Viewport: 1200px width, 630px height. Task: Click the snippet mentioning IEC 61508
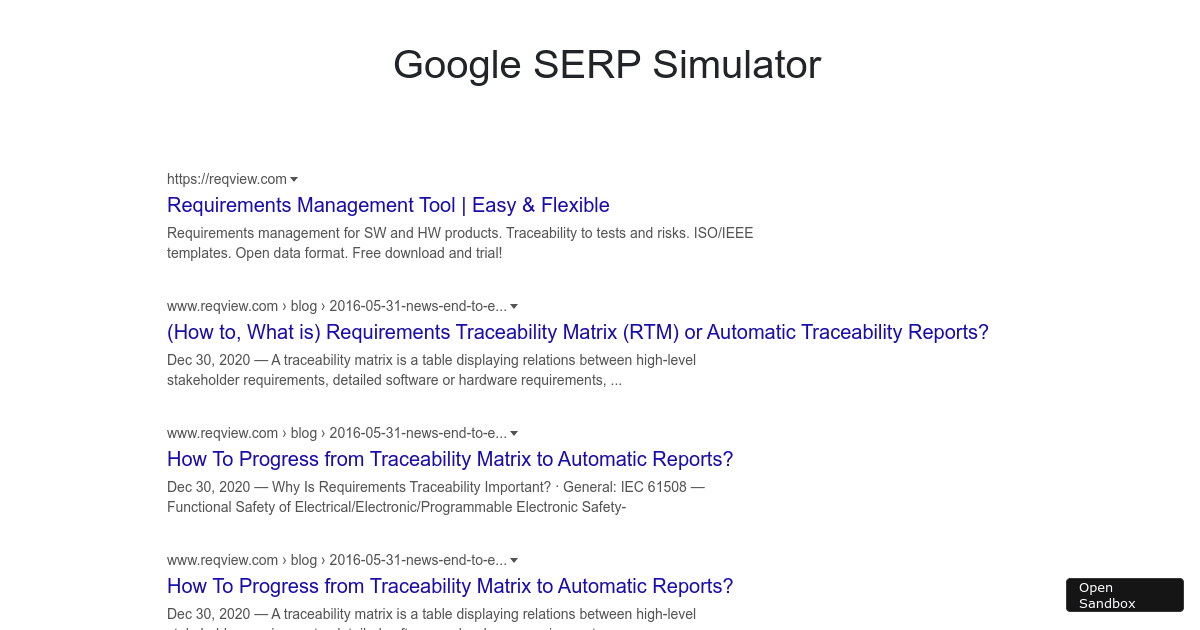(x=436, y=497)
